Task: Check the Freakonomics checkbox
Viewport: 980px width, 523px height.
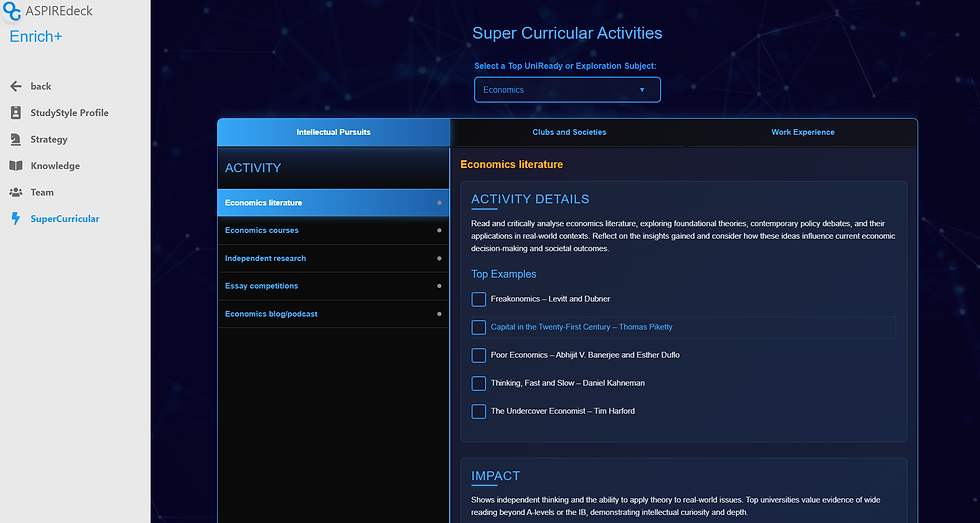Action: 479,299
